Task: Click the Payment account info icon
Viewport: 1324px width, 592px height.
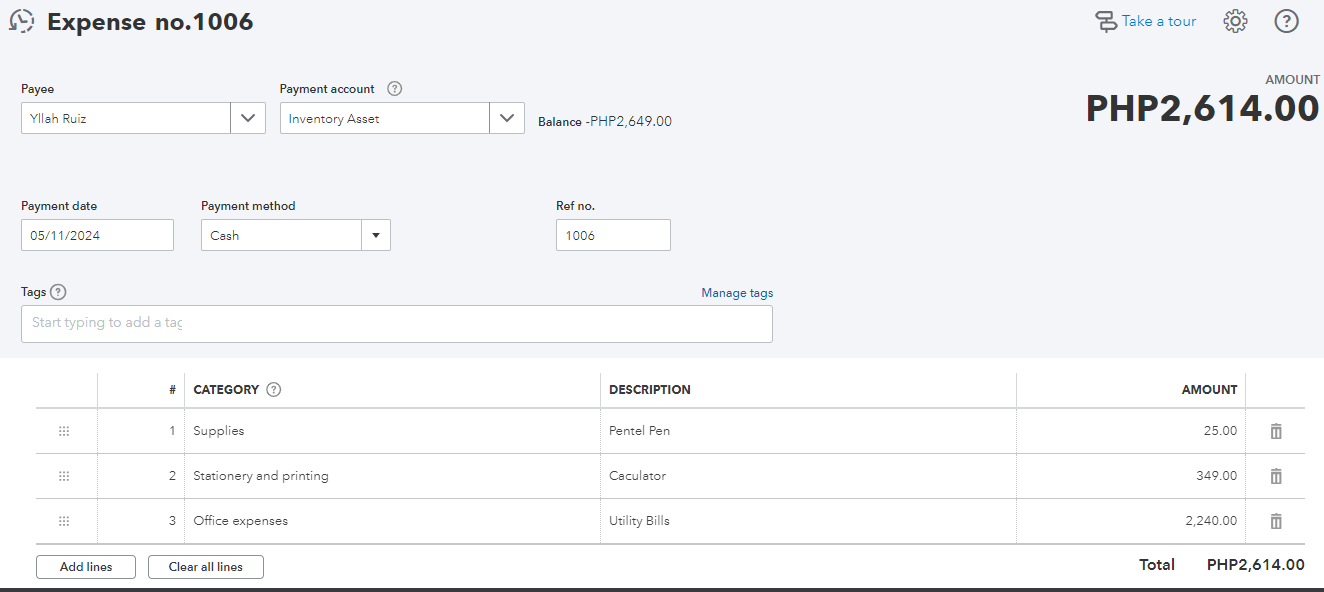Action: pos(394,89)
